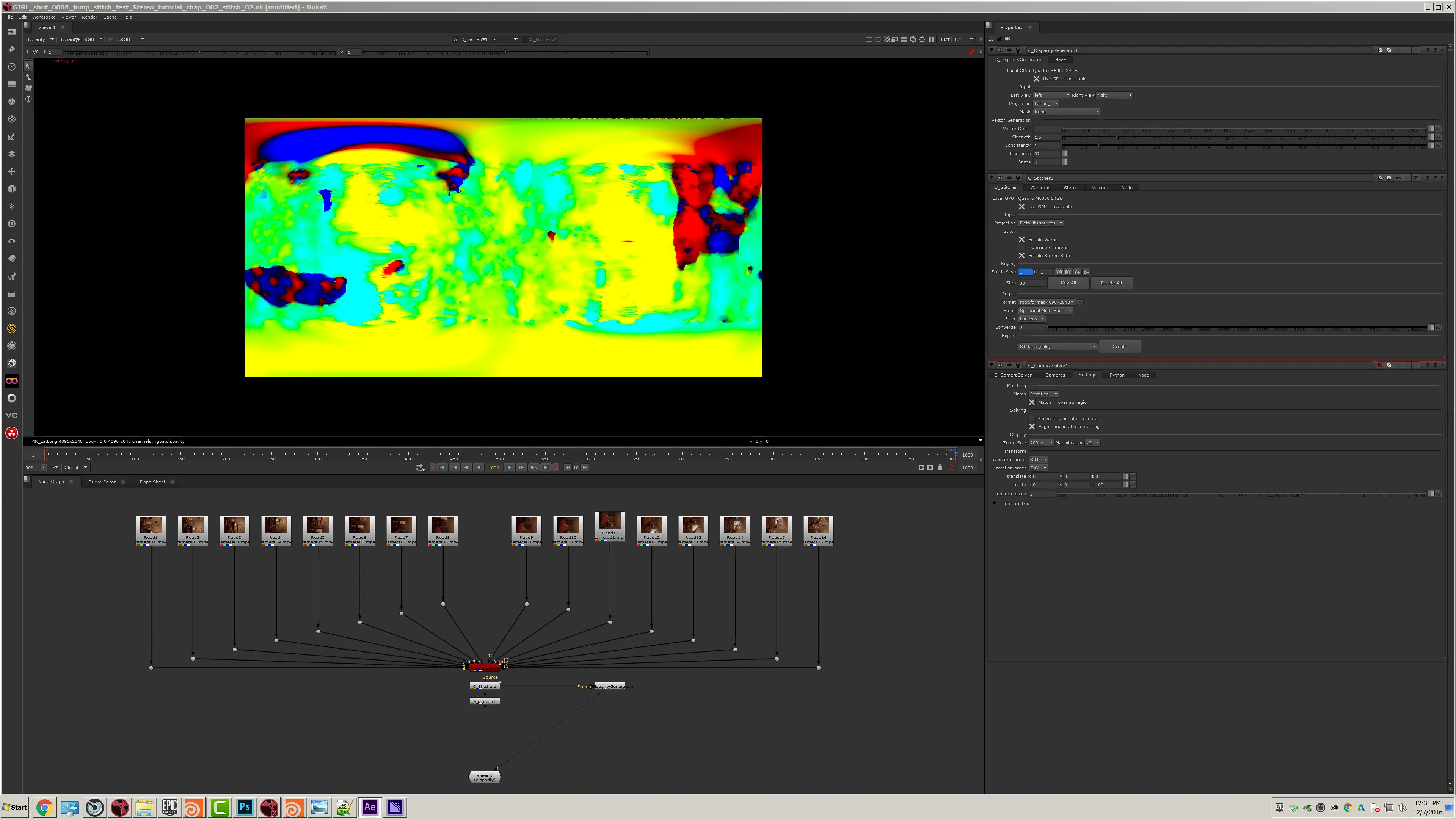1456x819 pixels.
Task: Lock the properties panel count
Action: [999, 39]
